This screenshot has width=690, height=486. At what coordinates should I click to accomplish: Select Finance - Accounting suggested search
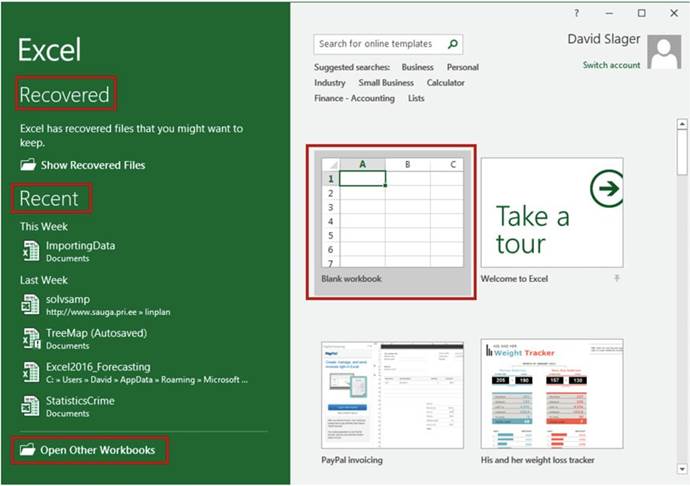coord(354,99)
